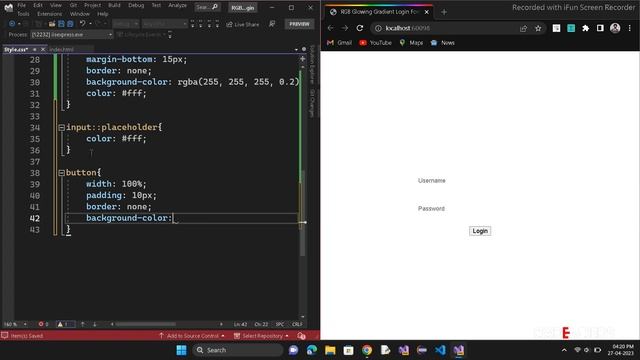Click the warnings triangle indicator below editor
The width and height of the screenshot is (640, 360).
pyautogui.click(x=65, y=324)
